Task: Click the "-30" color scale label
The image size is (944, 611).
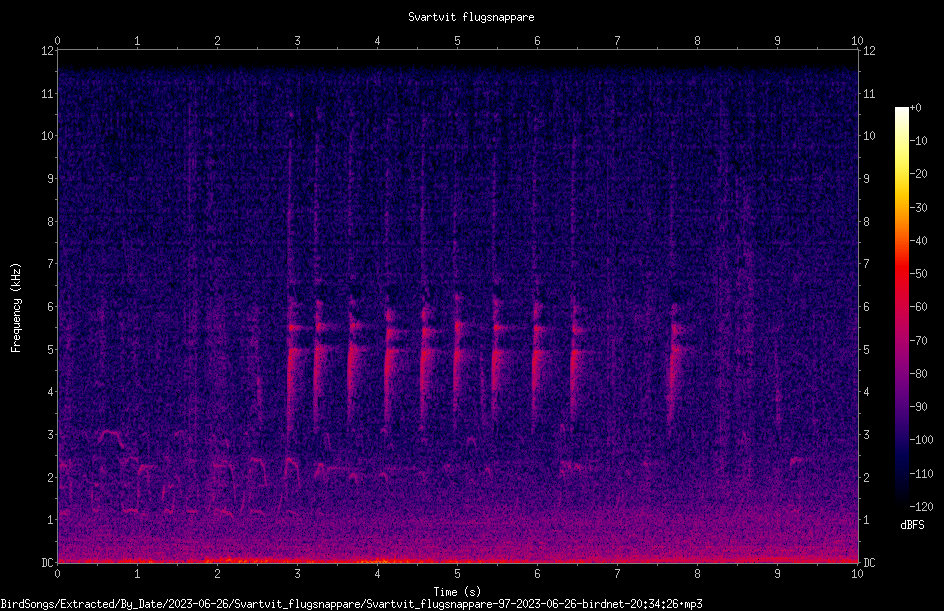Action: tap(919, 208)
